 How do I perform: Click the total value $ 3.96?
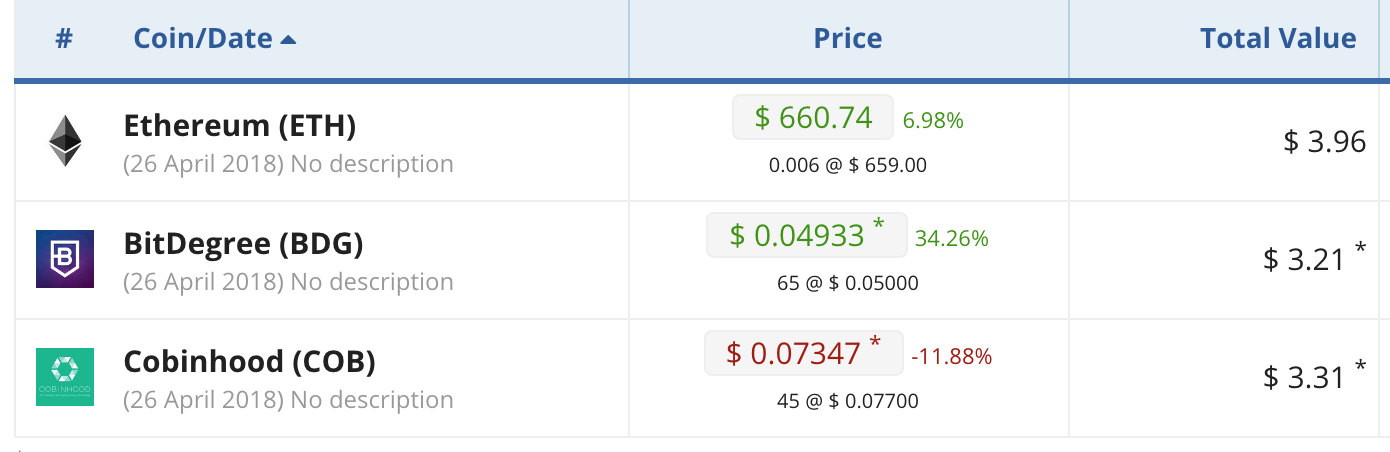click(1325, 141)
